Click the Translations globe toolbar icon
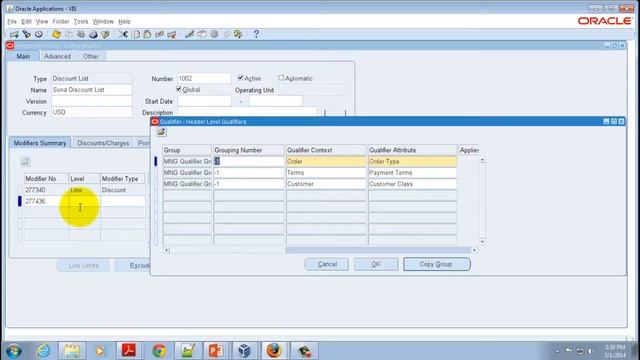 coord(214,34)
